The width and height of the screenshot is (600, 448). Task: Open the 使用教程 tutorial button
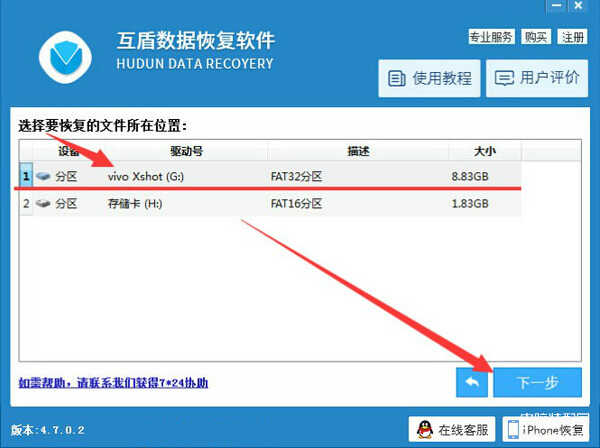pyautogui.click(x=429, y=78)
